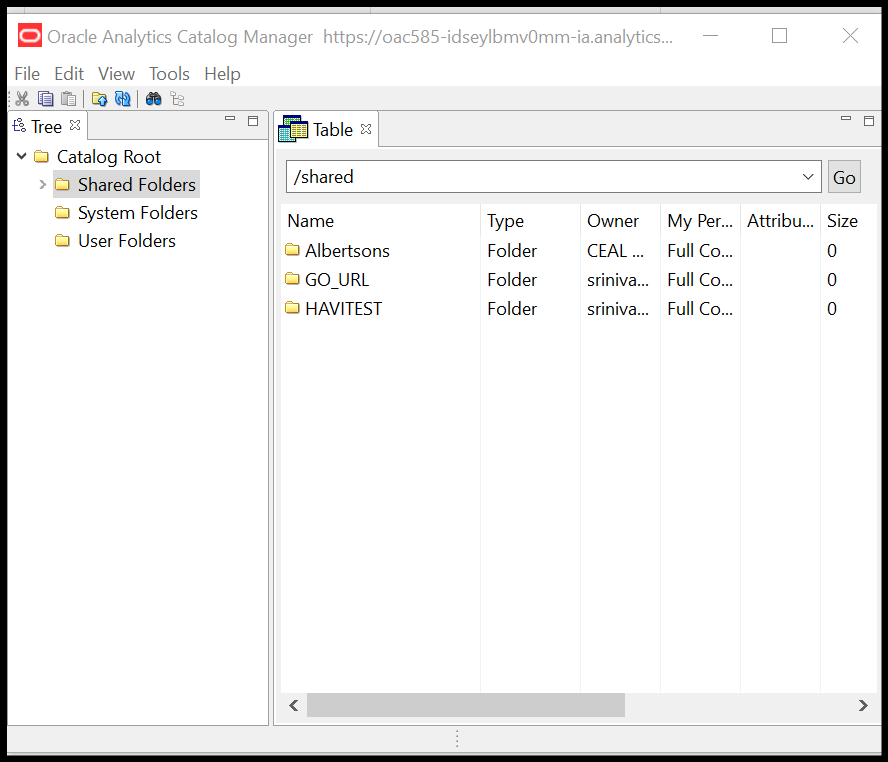Minimize the Tree panel
This screenshot has height=762, width=888.
[230, 118]
